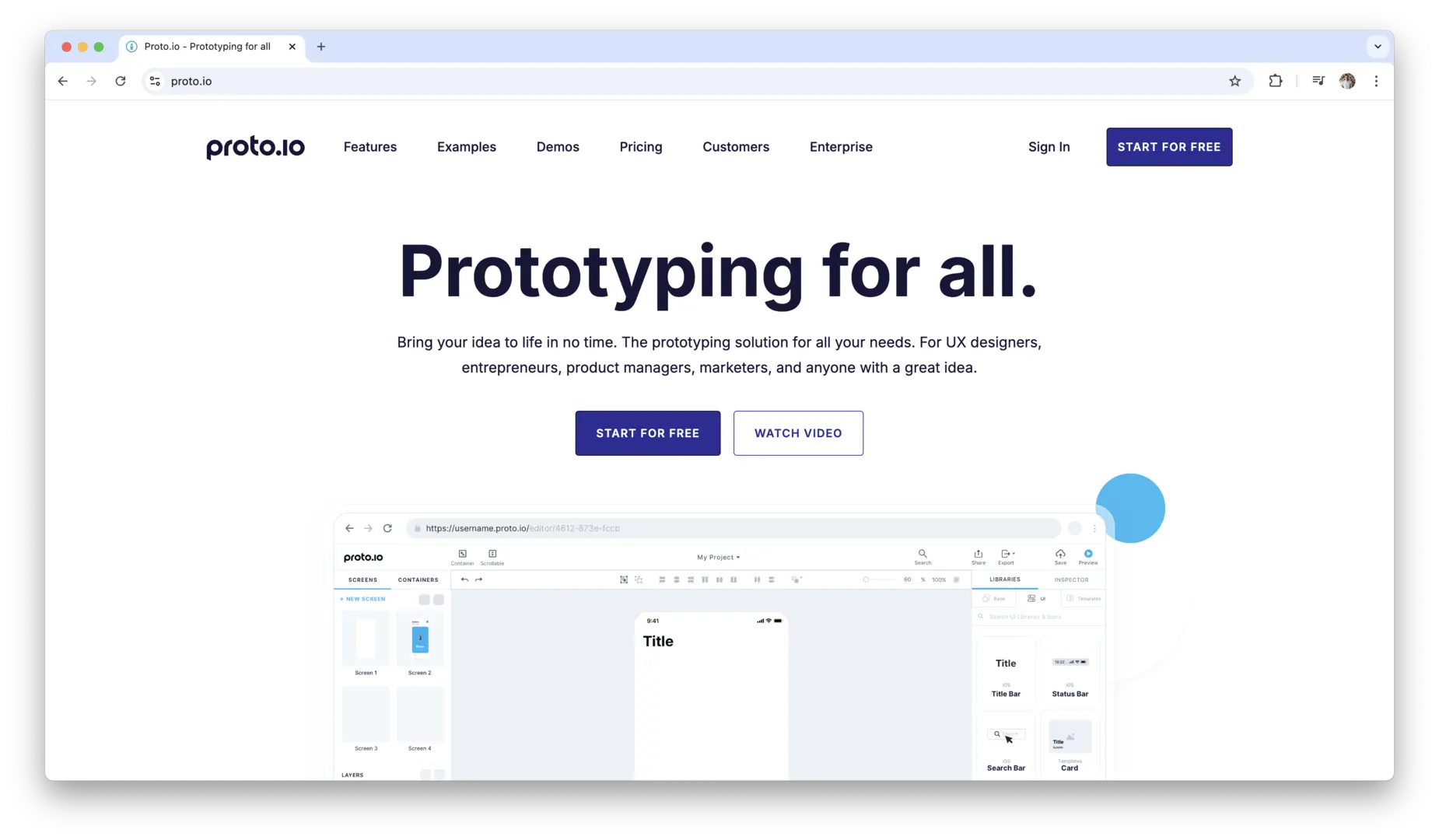Select the Templates library category
This screenshot has width=1439, height=840.
tap(1084, 599)
